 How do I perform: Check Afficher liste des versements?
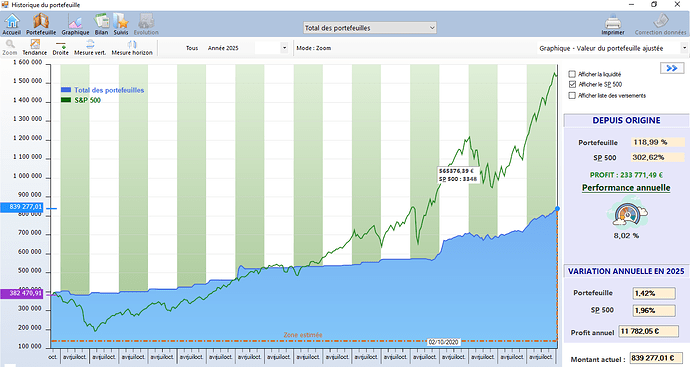572,95
